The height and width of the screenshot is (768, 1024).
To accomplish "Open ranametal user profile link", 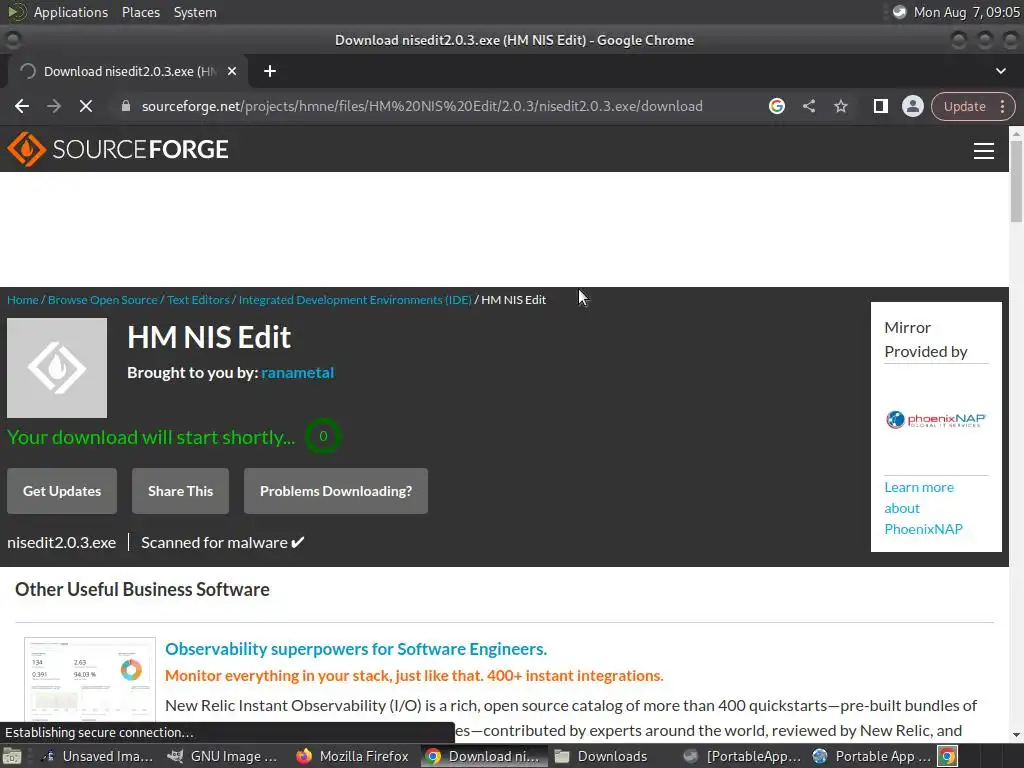I will coord(297,373).
